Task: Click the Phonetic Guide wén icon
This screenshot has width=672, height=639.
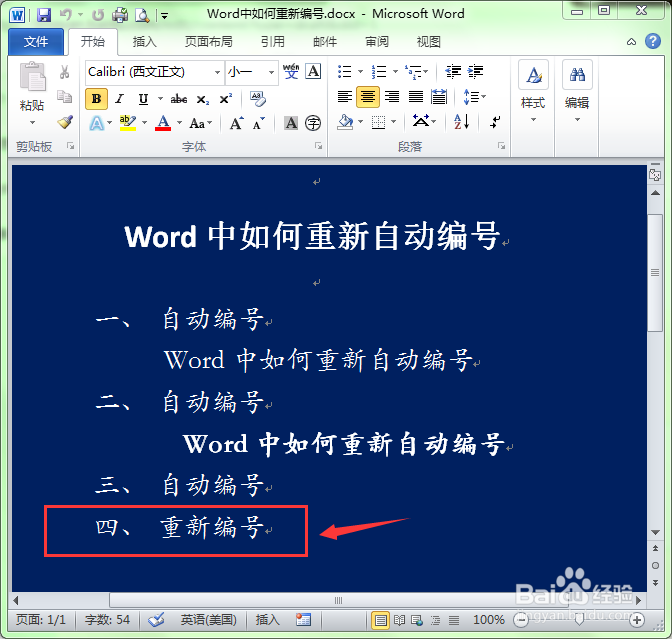Action: (x=291, y=71)
